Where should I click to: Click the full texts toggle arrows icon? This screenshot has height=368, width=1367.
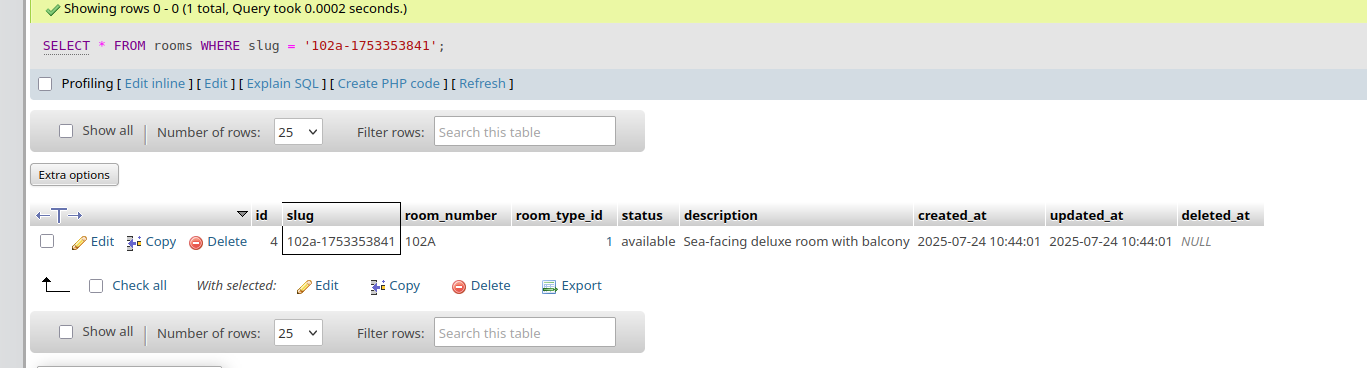pos(58,215)
